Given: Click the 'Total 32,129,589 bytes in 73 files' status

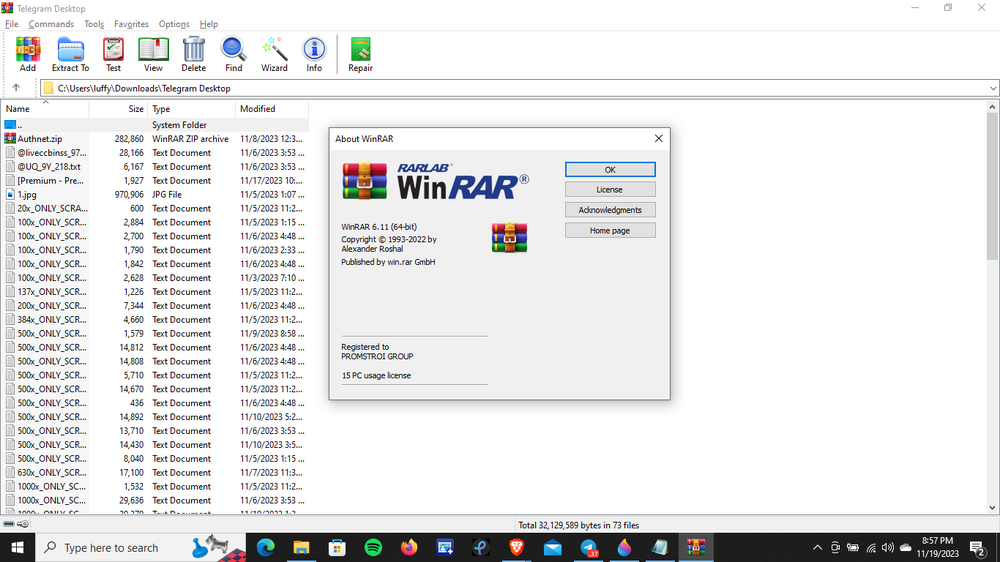Looking at the screenshot, I should coord(578,525).
